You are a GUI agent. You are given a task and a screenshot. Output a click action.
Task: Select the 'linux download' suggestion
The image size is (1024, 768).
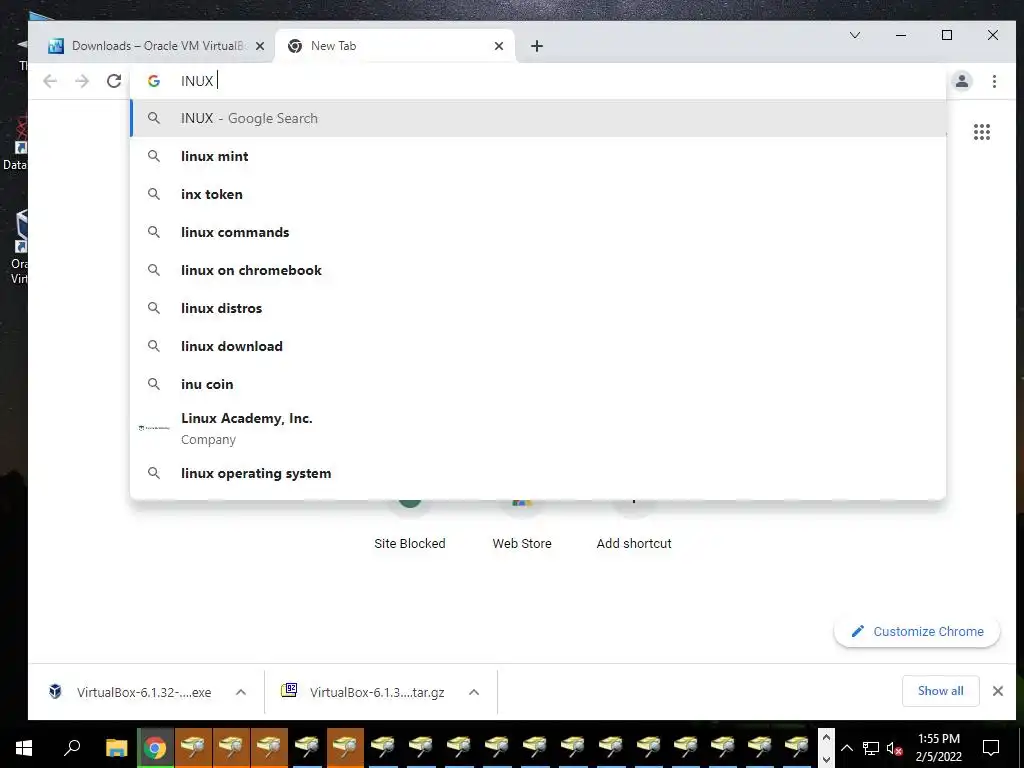click(x=538, y=346)
